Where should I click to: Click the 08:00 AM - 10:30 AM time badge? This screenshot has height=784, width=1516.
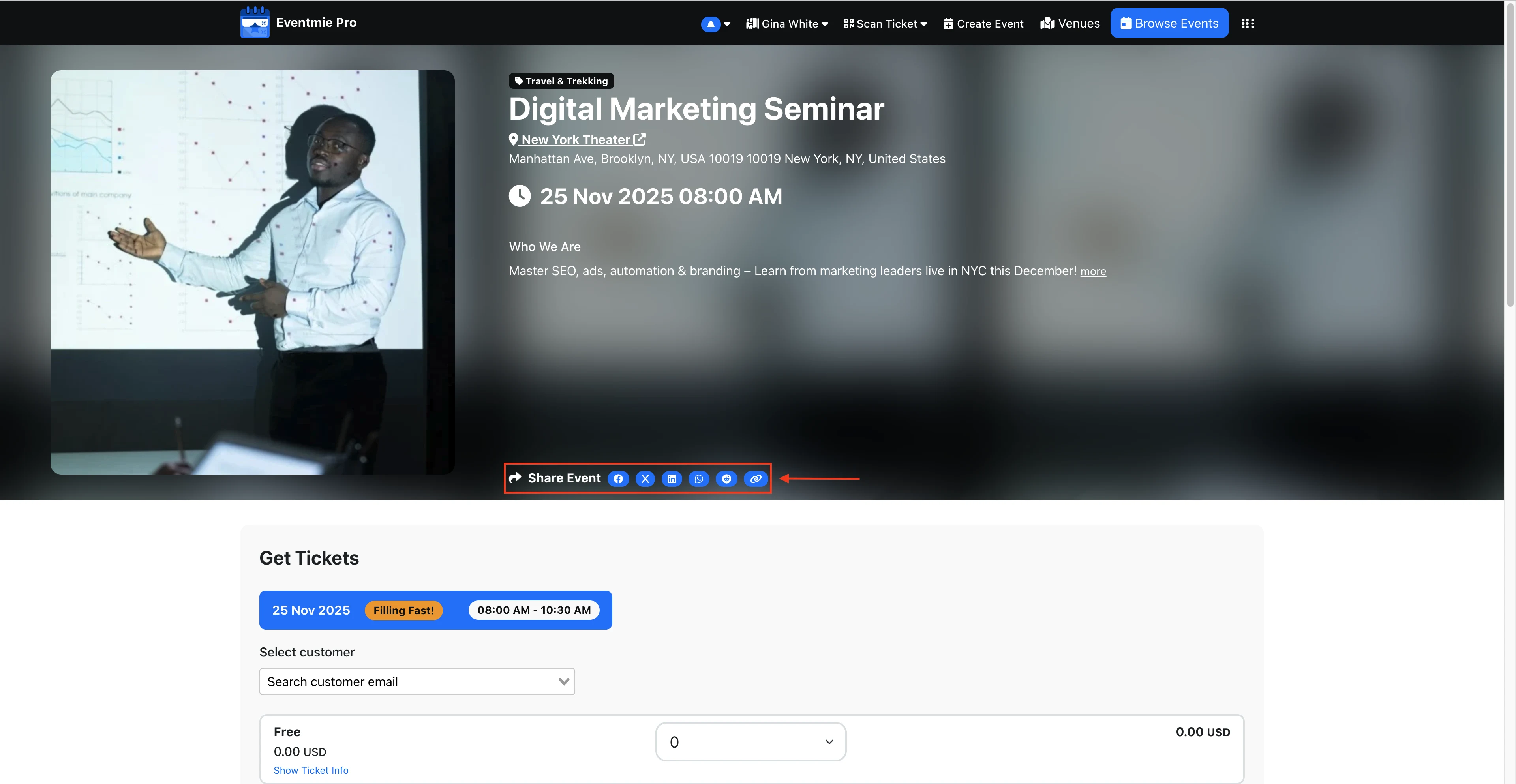pyautogui.click(x=534, y=610)
